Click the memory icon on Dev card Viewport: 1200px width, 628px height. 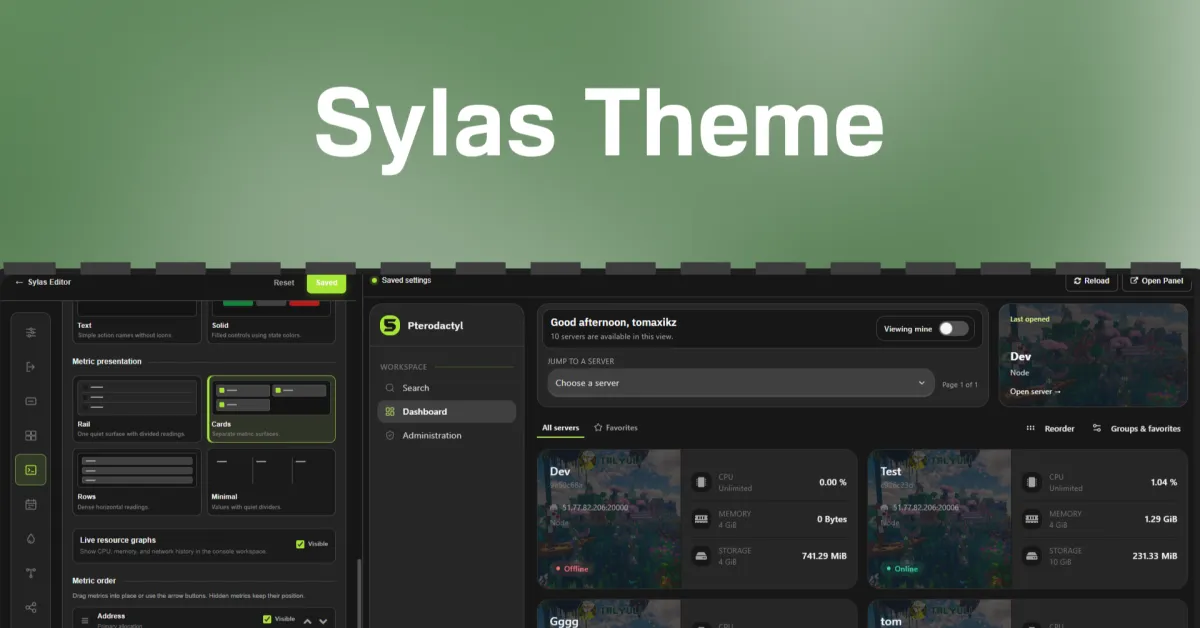tap(701, 519)
